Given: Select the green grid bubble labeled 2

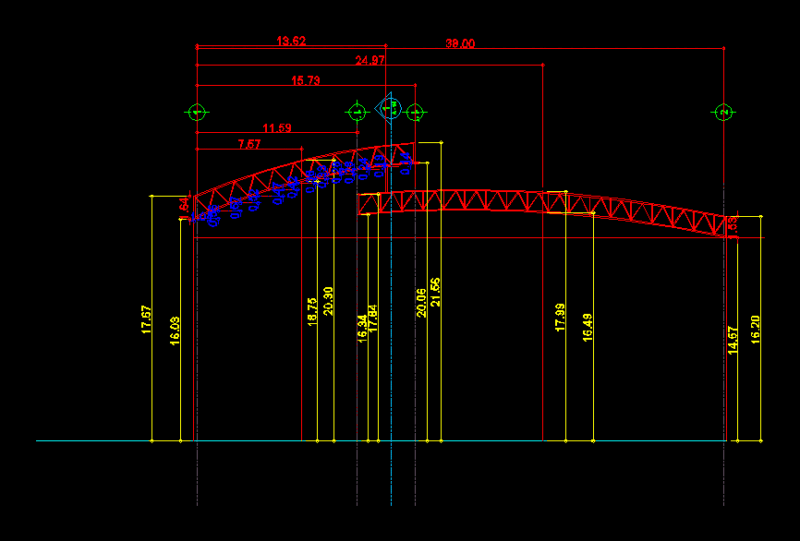Looking at the screenshot, I should [723, 113].
